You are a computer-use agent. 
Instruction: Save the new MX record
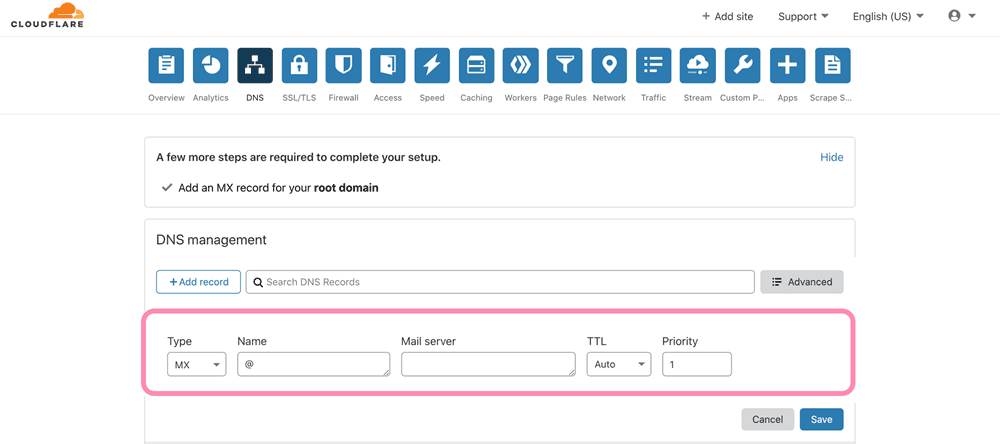pyautogui.click(x=821, y=419)
